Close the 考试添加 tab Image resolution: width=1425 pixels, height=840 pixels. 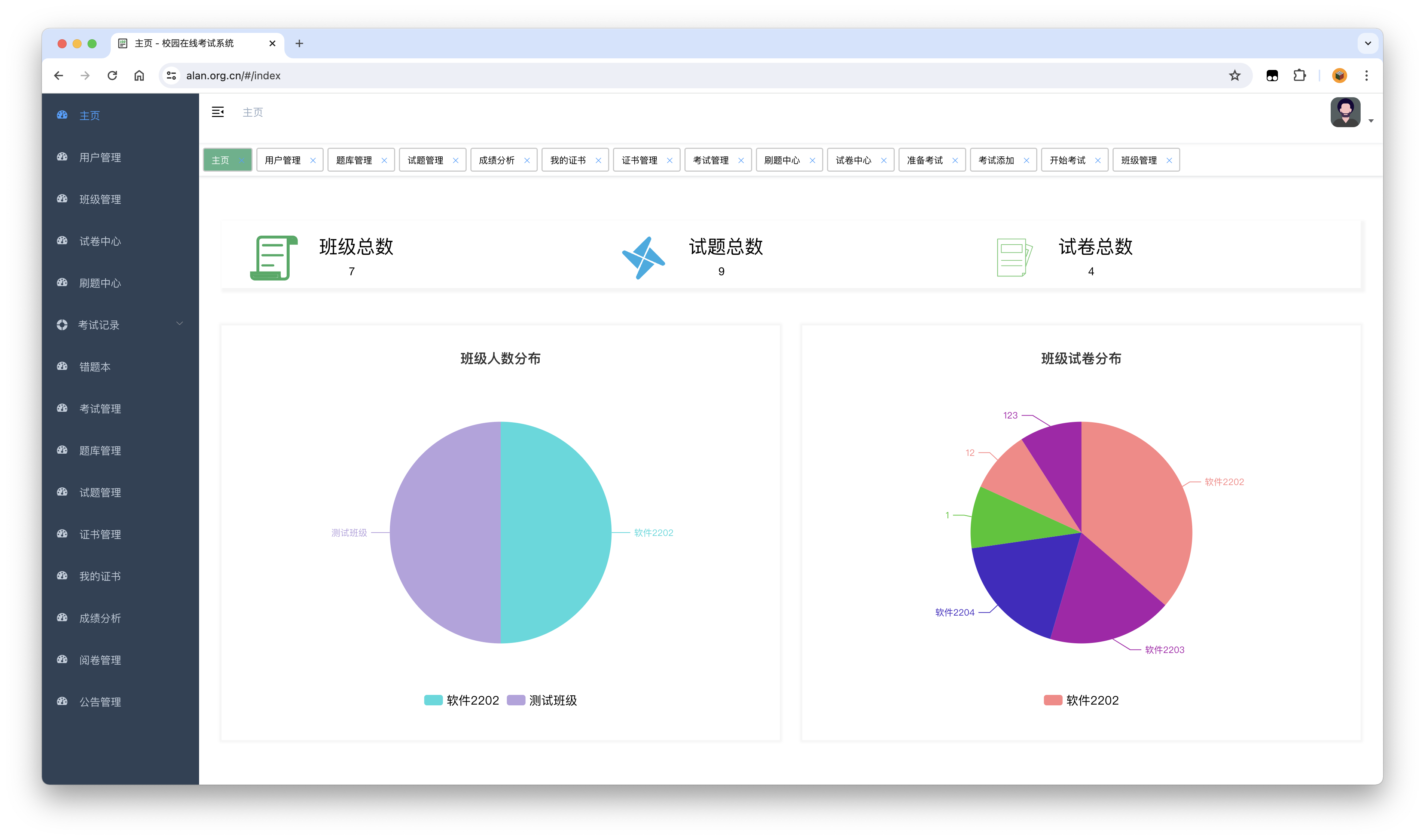point(1026,160)
